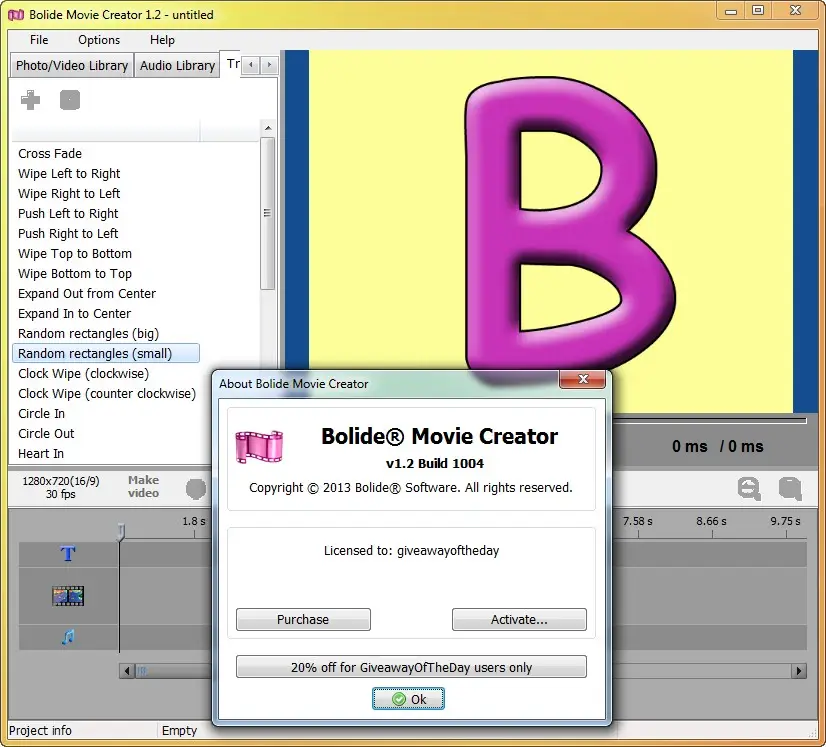Viewport: 826px width, 747px height.
Task: Select Random rectangles (big) transition
Action: coord(88,334)
